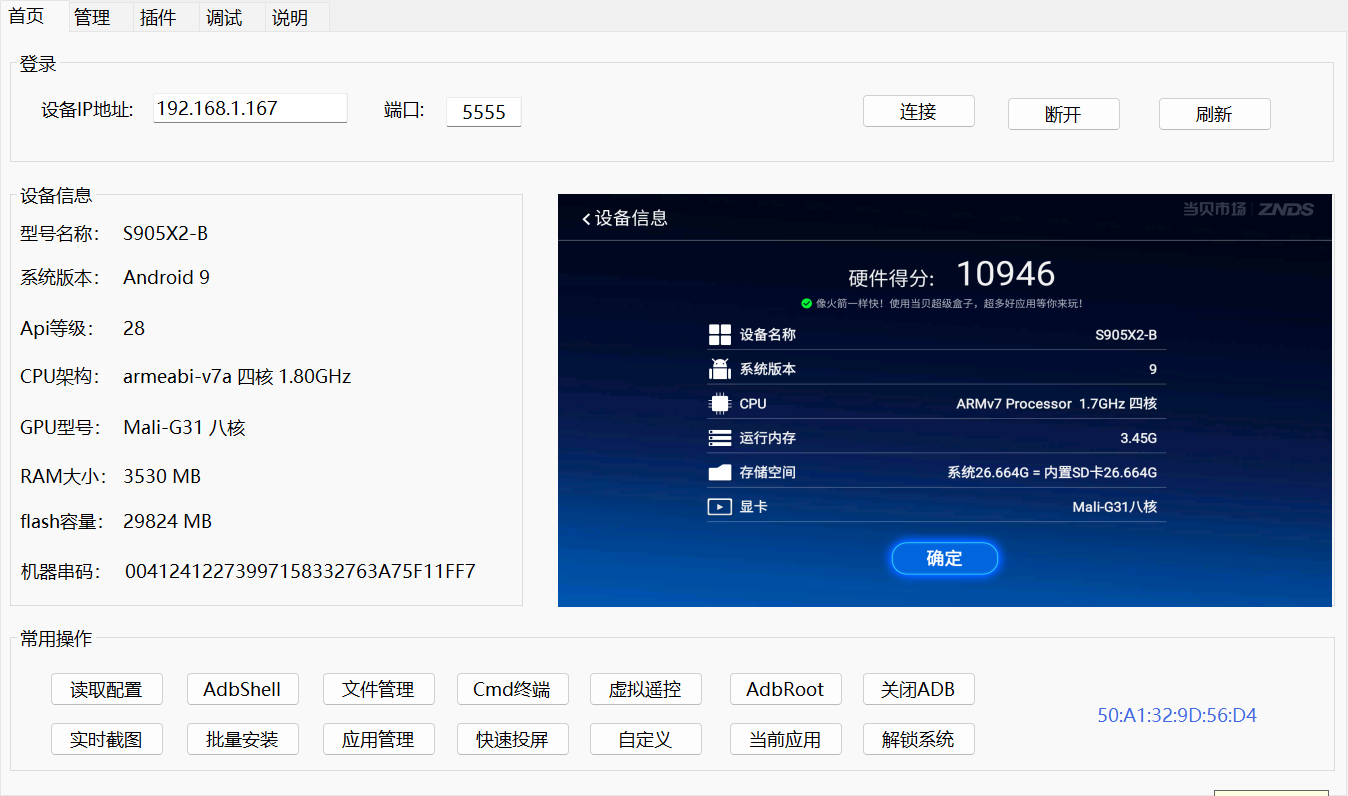Show 当前应用
The width and height of the screenshot is (1348, 796).
[x=785, y=739]
